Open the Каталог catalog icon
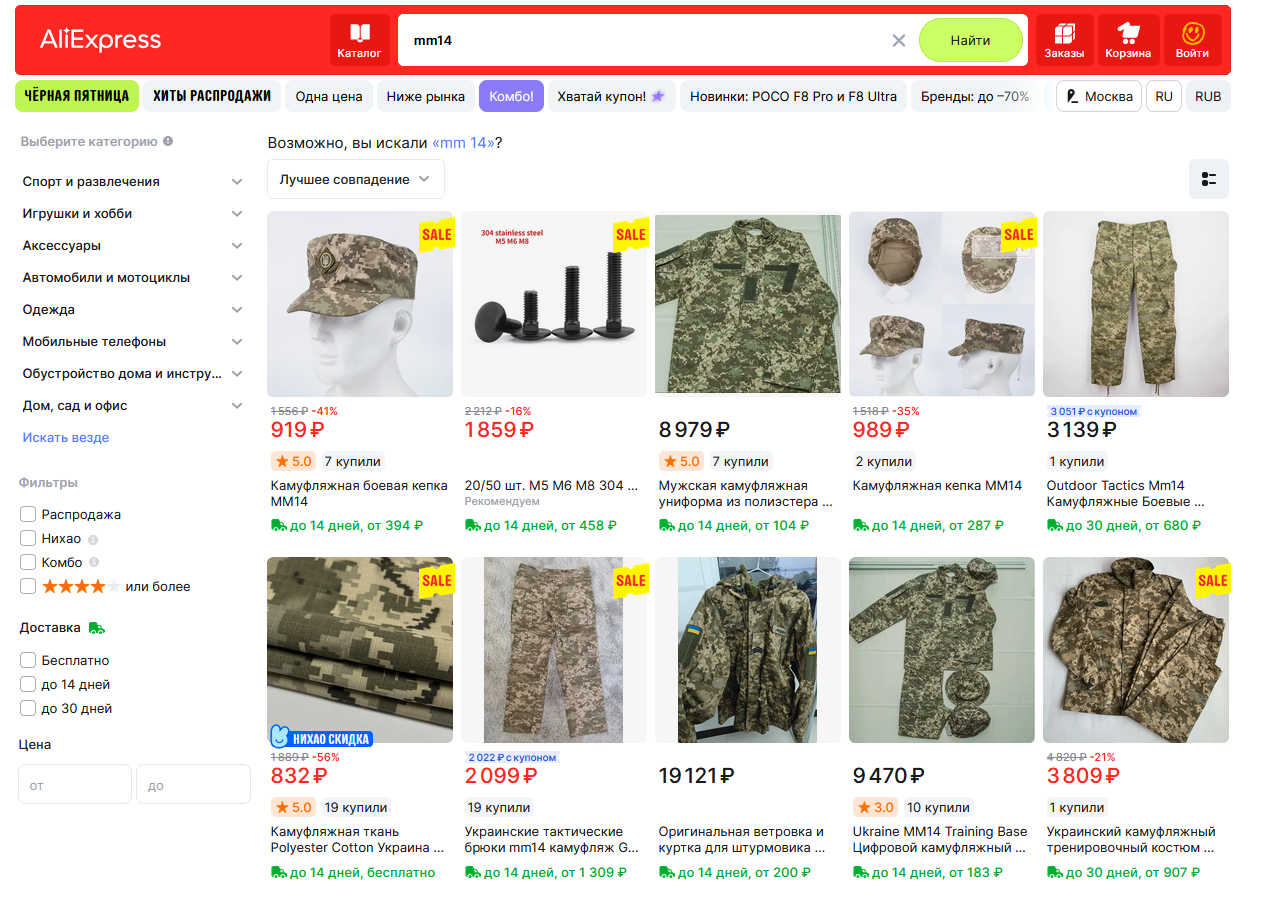 click(x=359, y=40)
